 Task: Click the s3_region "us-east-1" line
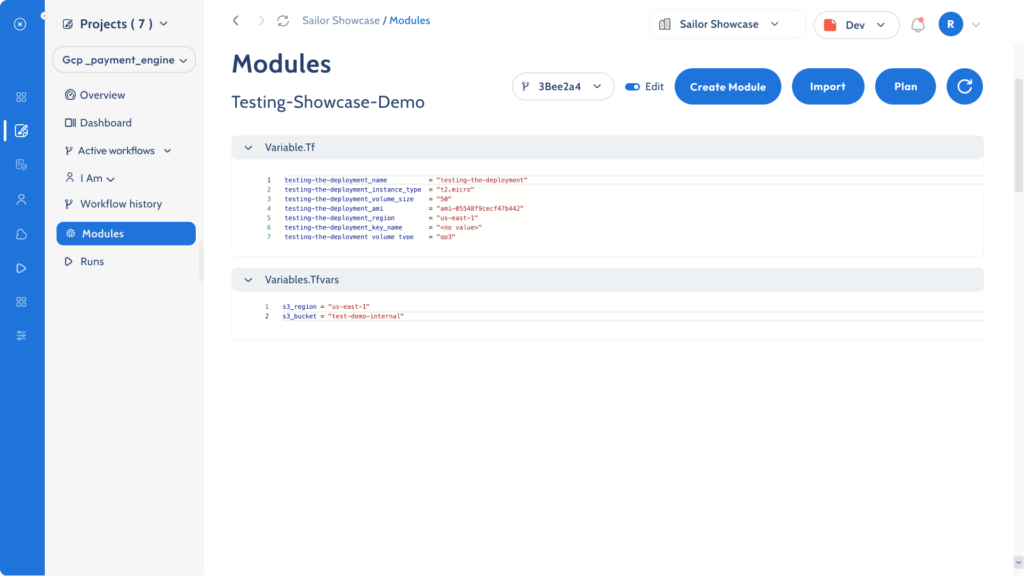coord(326,306)
